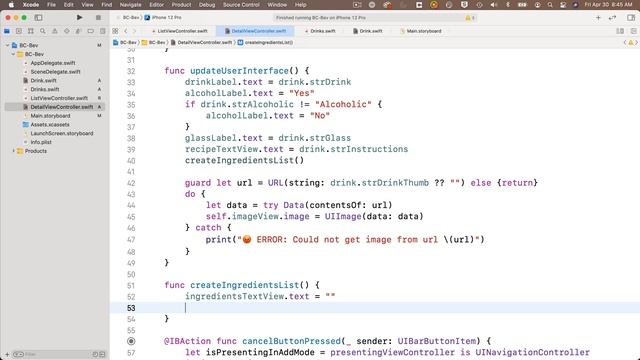This screenshot has width=640, height=360.
Task: Open Spotlight search in menu bar
Action: coord(550,5)
